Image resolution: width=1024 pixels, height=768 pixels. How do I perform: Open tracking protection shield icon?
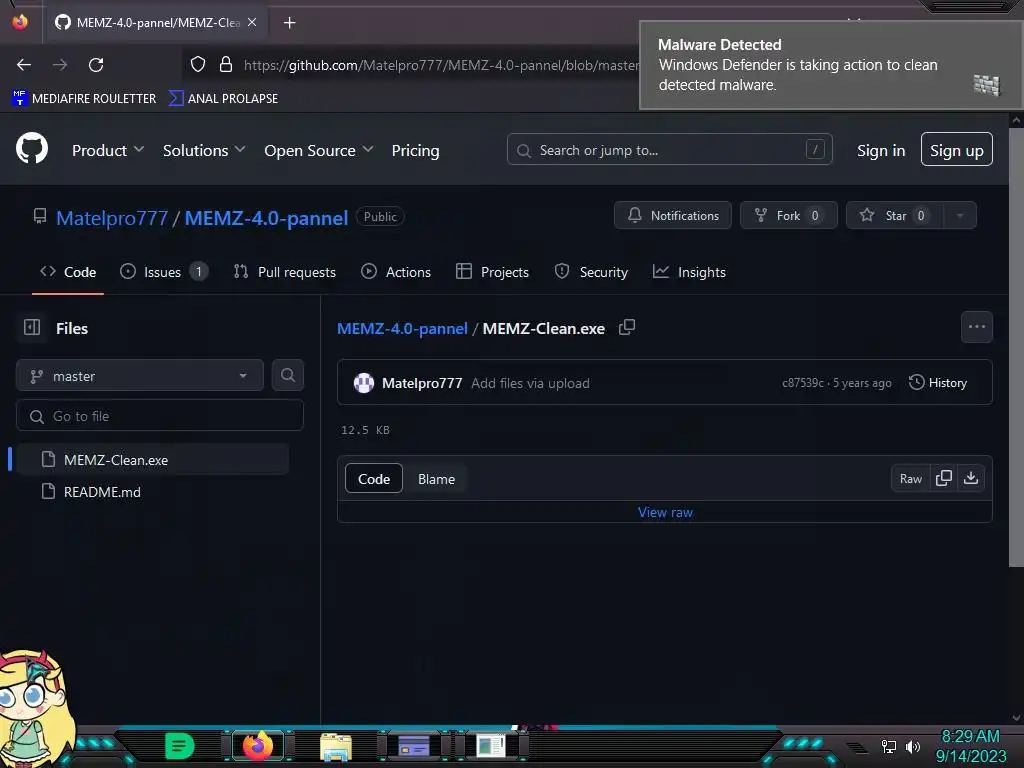[198, 64]
